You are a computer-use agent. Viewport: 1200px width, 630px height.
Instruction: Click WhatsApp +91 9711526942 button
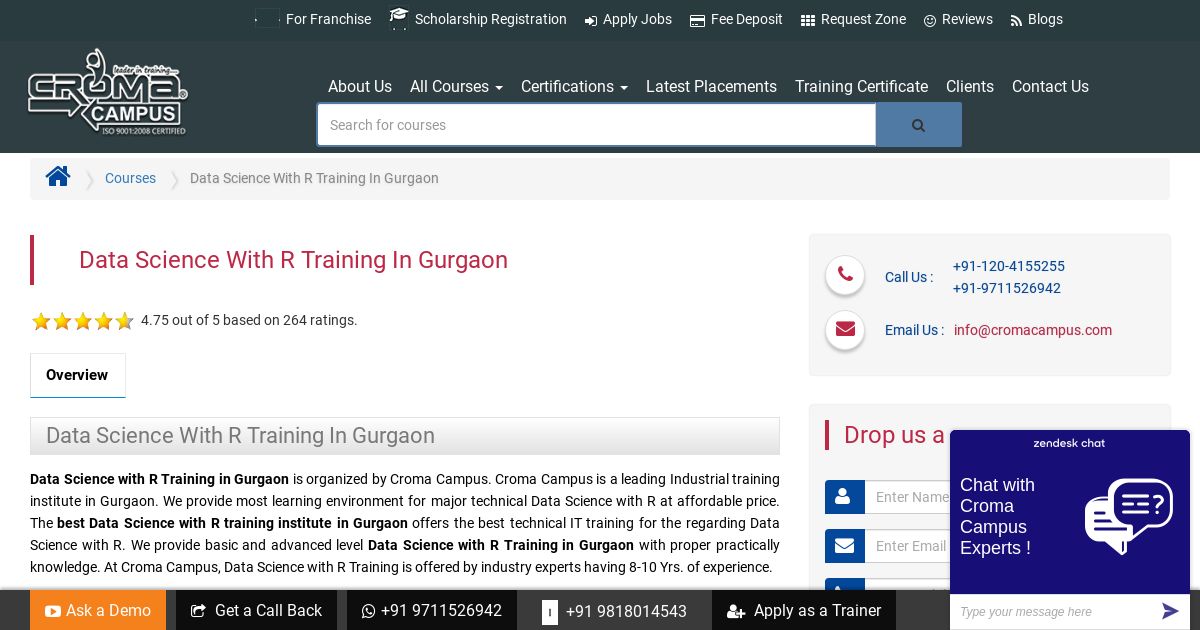[x=432, y=610]
